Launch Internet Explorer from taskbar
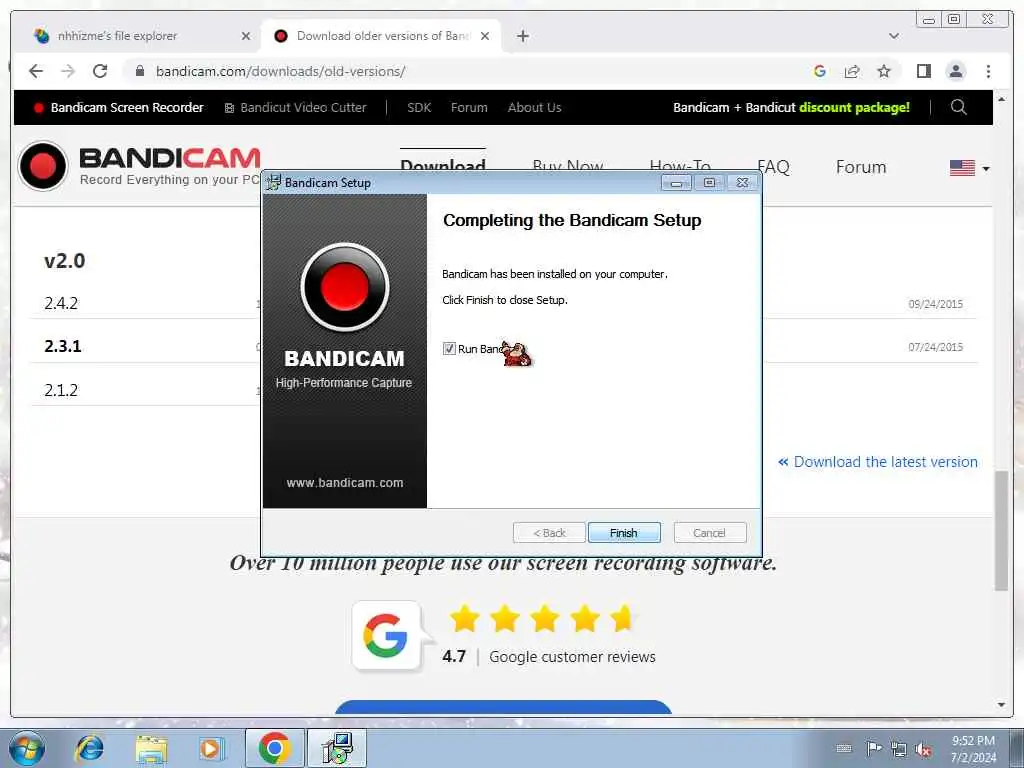This screenshot has height=768, width=1024. tap(89, 748)
